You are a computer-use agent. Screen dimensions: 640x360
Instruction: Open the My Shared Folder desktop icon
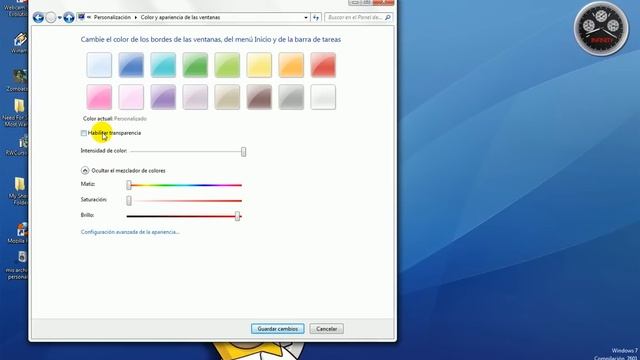(18, 191)
